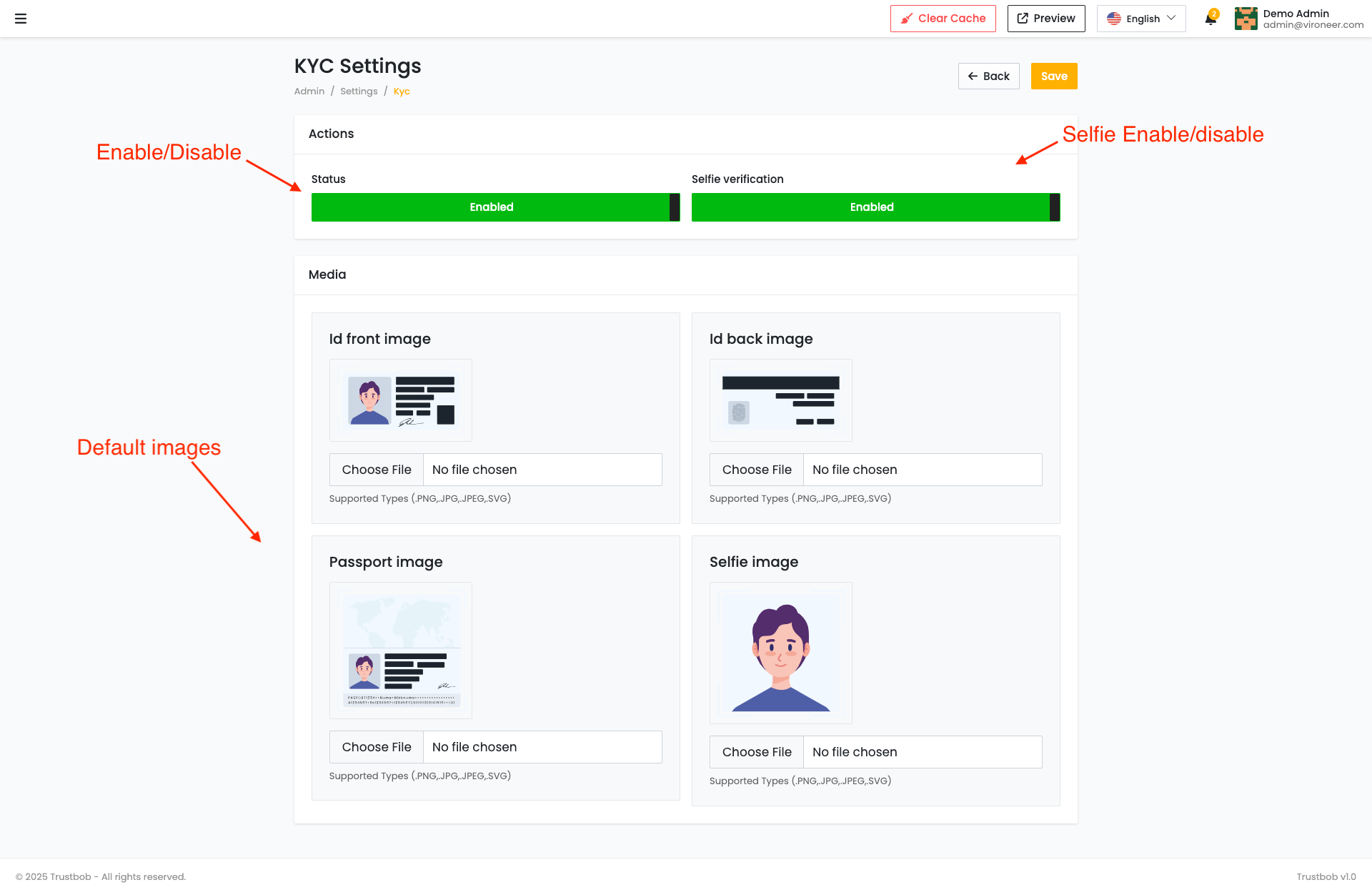Click the Clear Cache button
This screenshot has width=1372, height=895.
[943, 19]
